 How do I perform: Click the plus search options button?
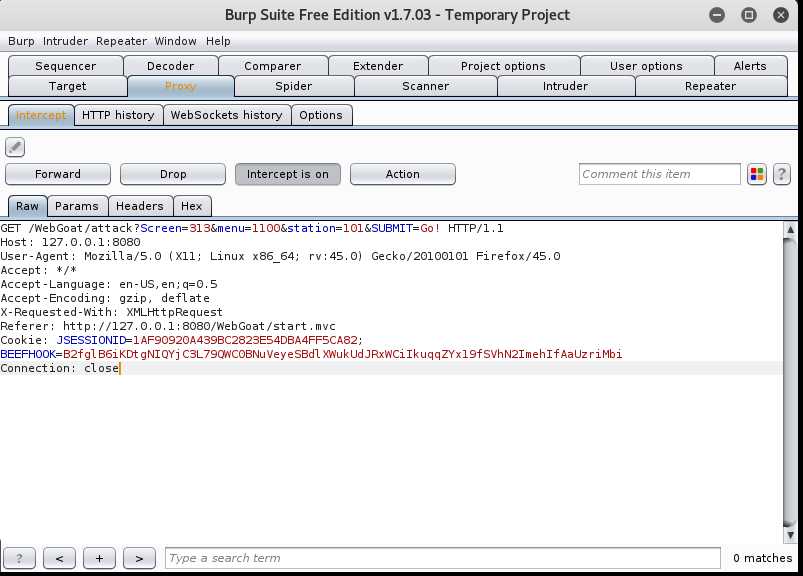click(x=99, y=558)
